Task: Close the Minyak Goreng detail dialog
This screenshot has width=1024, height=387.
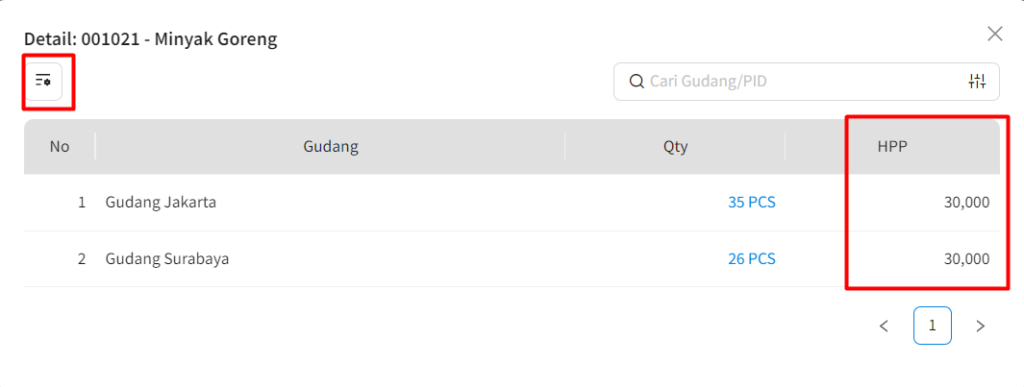Action: click(995, 34)
